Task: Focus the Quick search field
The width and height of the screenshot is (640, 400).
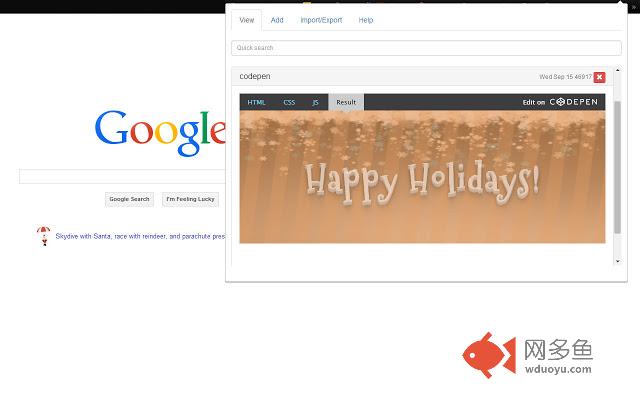Action: coord(426,48)
